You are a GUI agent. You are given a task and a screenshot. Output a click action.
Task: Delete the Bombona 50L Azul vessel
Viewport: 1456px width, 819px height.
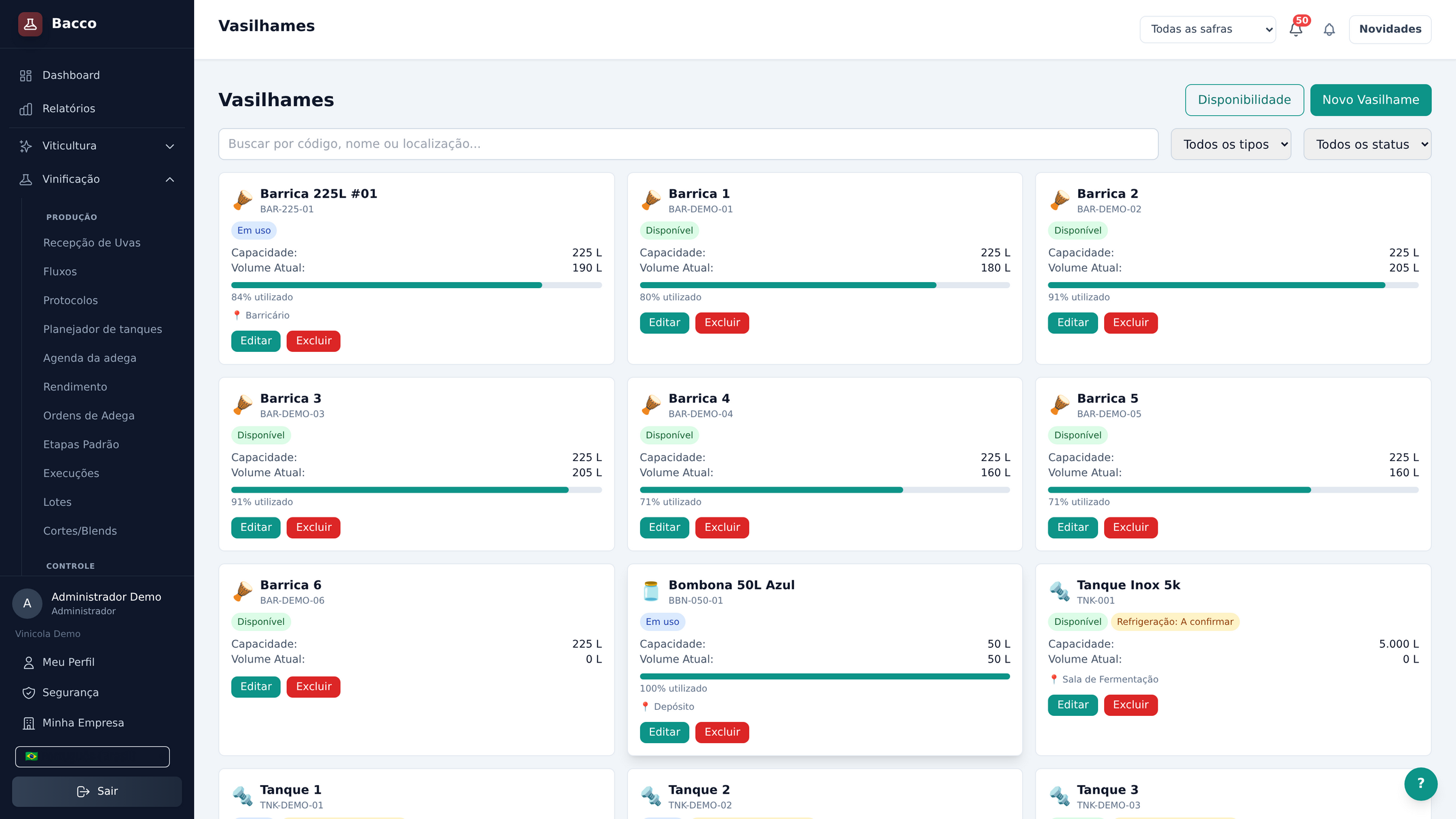point(722,732)
